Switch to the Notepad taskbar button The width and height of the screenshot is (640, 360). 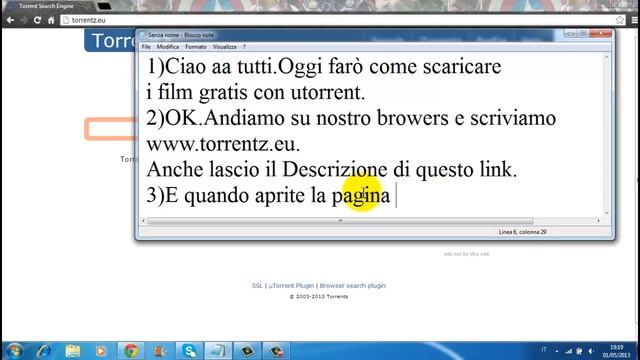(x=218, y=351)
